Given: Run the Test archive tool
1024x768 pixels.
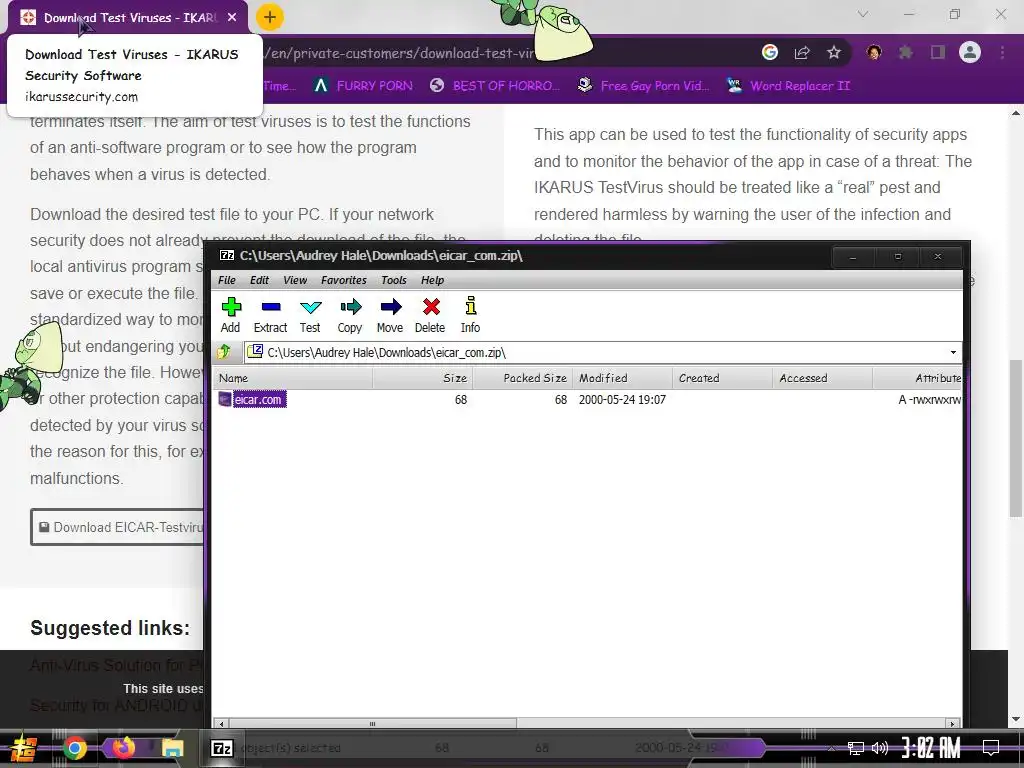Looking at the screenshot, I should click(x=310, y=315).
